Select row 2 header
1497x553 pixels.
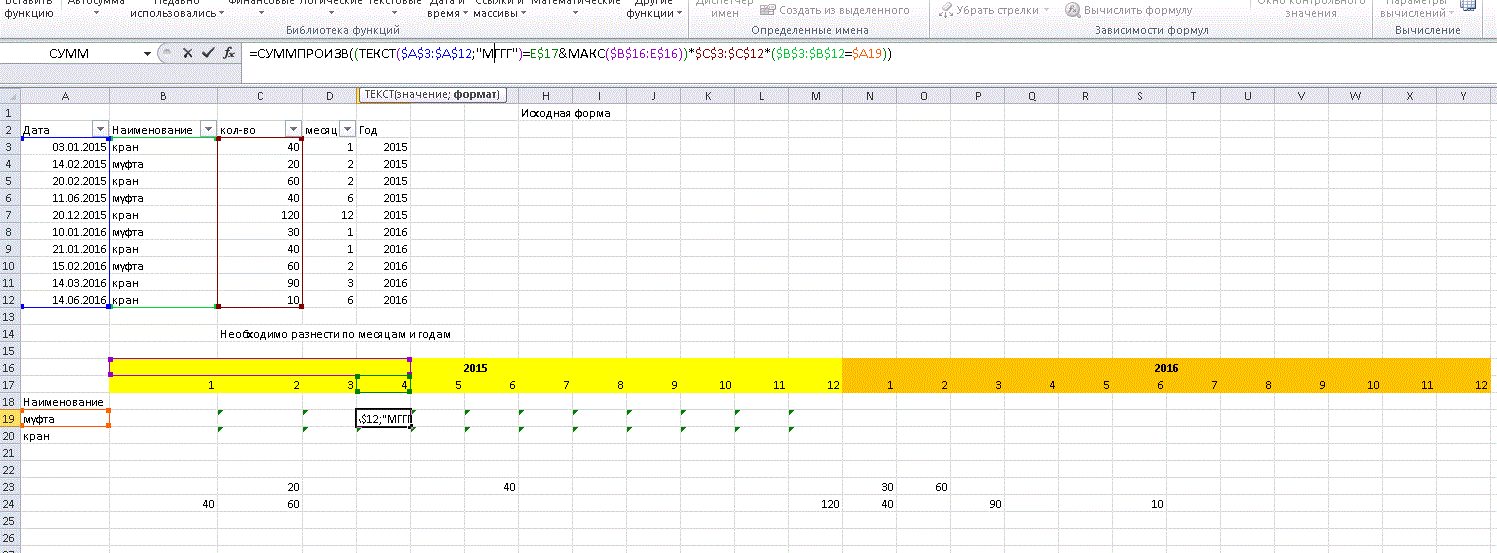click(10, 130)
